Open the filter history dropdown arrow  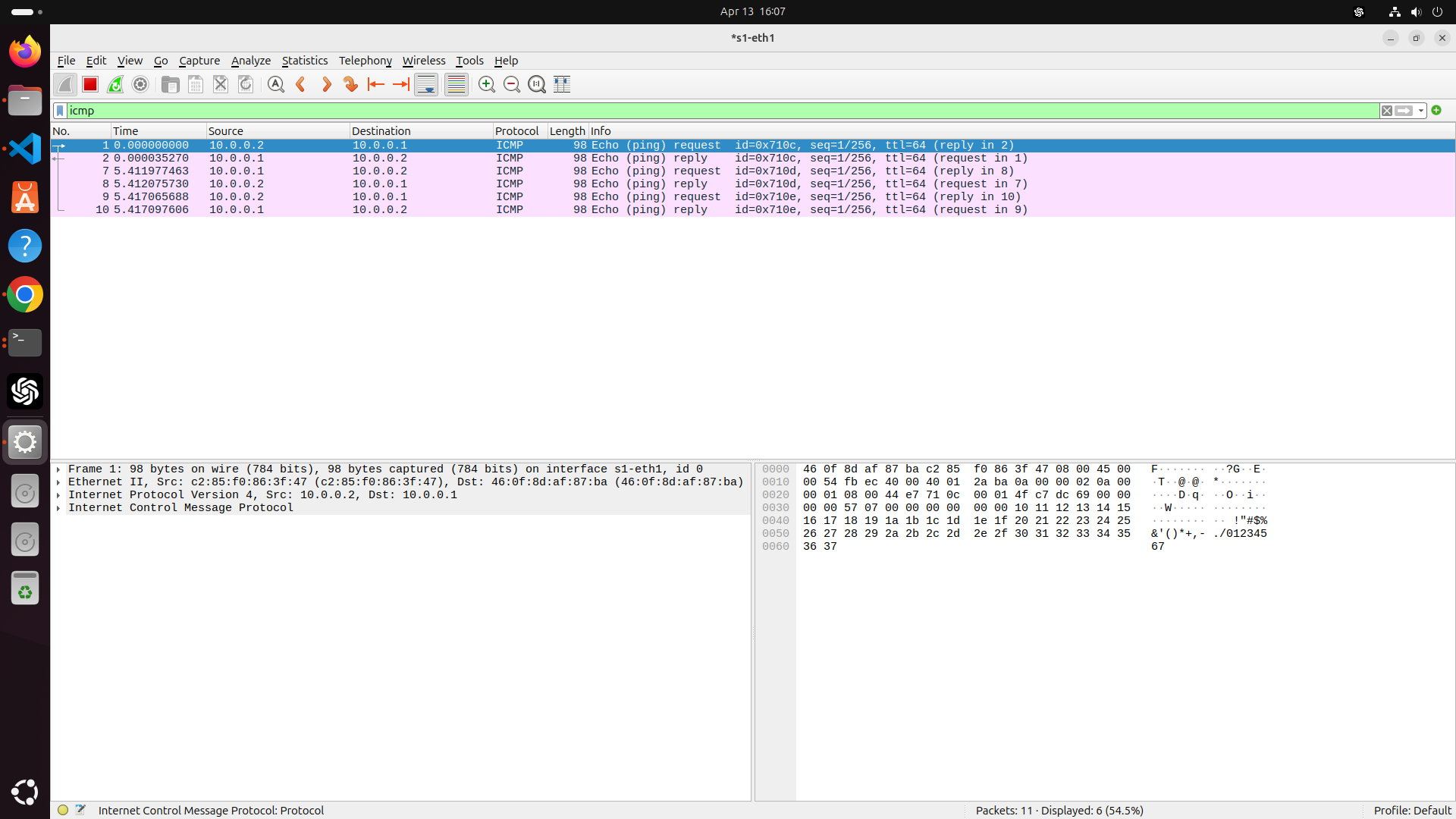click(1419, 111)
